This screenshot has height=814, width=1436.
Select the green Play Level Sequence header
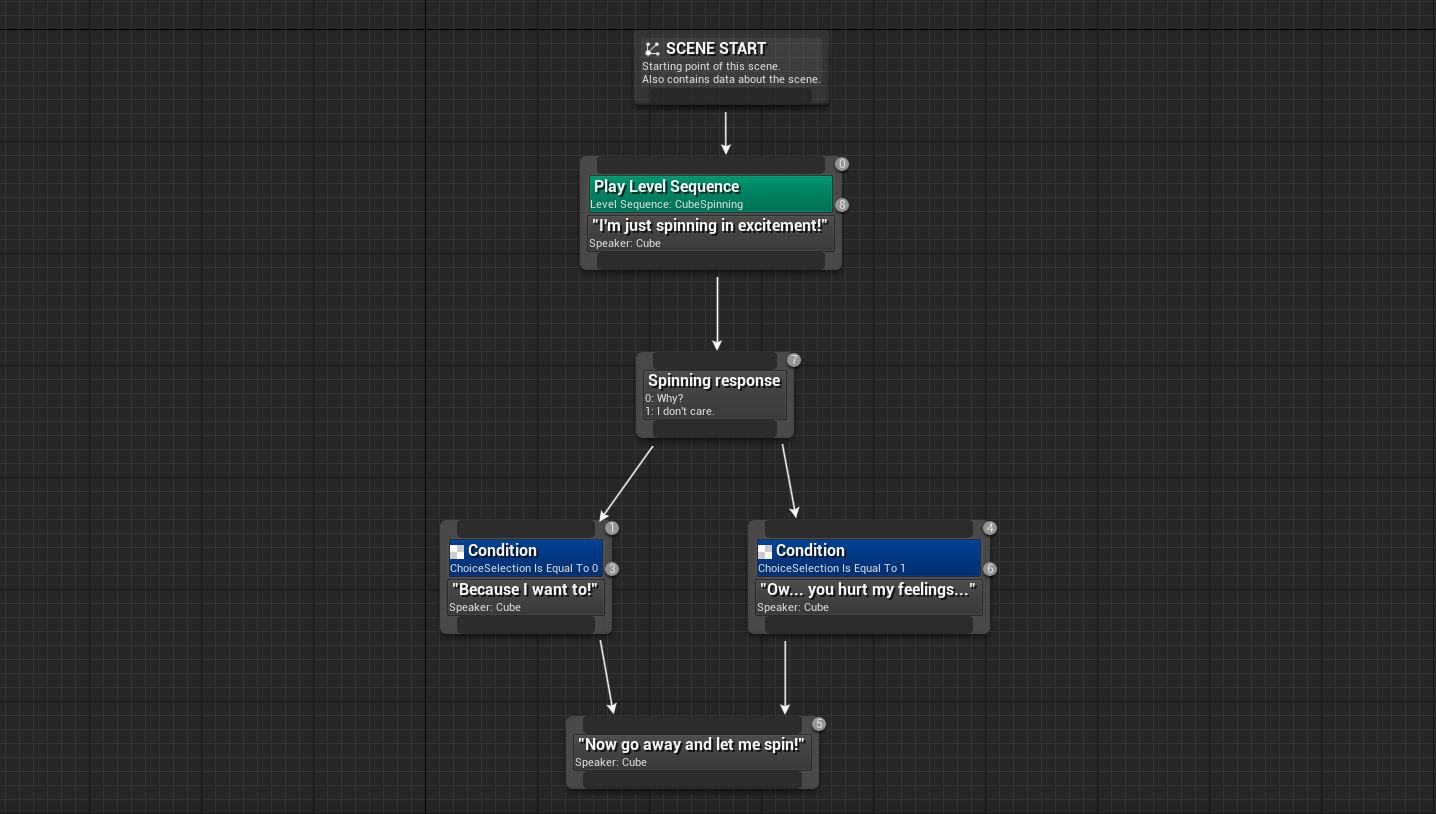coord(666,186)
